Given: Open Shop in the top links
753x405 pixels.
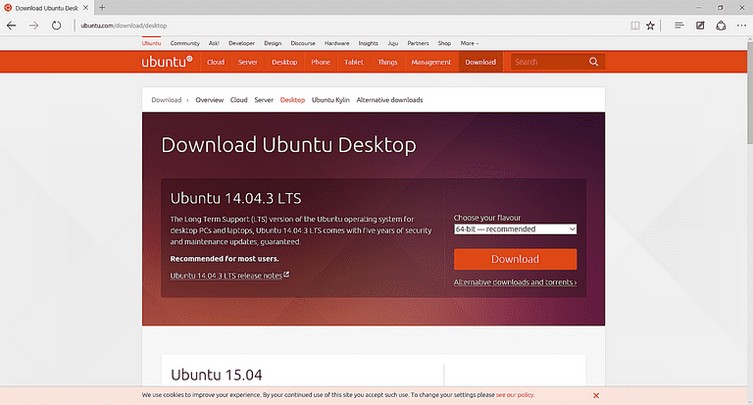Looking at the screenshot, I should coord(444,43).
